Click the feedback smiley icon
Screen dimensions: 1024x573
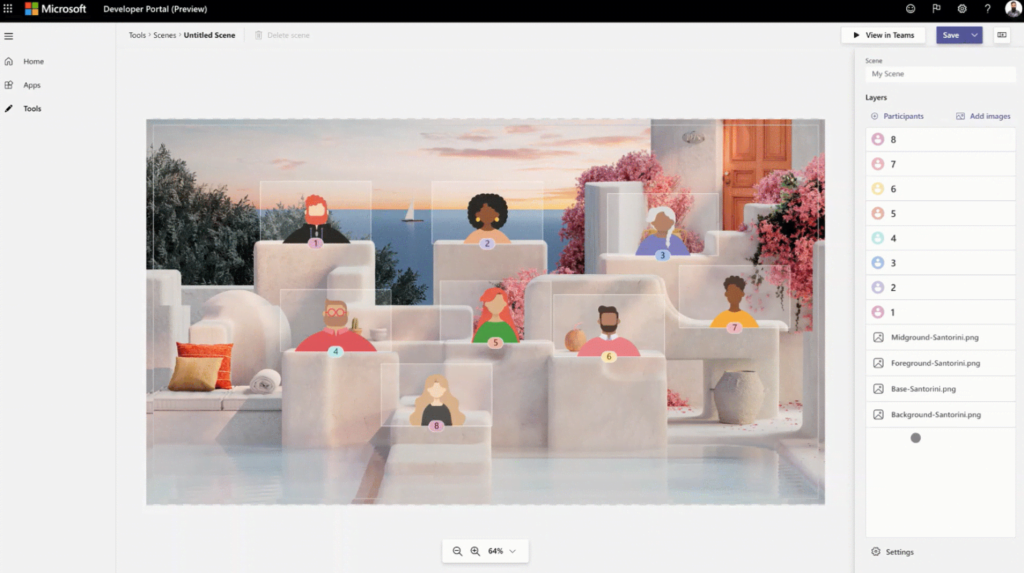pyautogui.click(x=910, y=9)
